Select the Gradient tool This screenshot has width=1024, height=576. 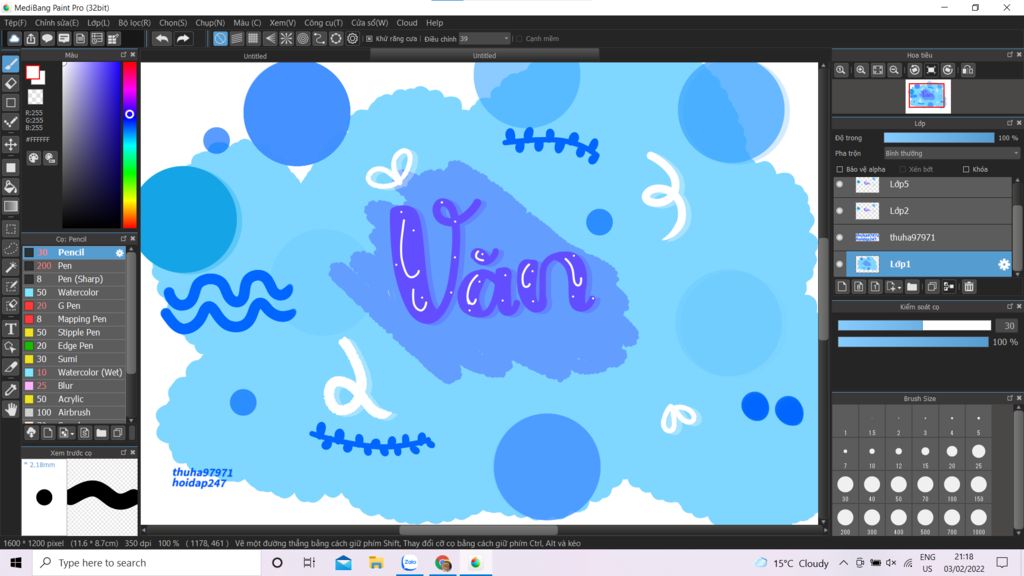point(10,206)
